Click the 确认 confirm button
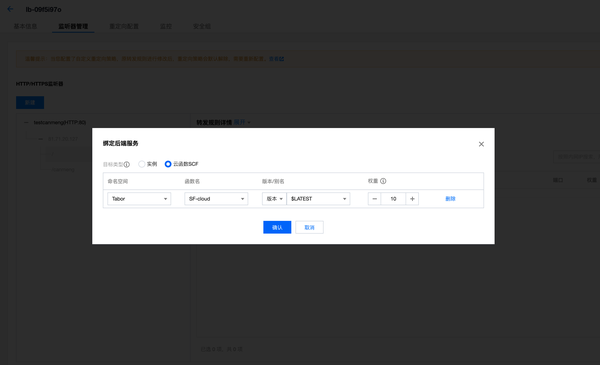Screen dimensions: 600x365 pyautogui.click(x=277, y=227)
